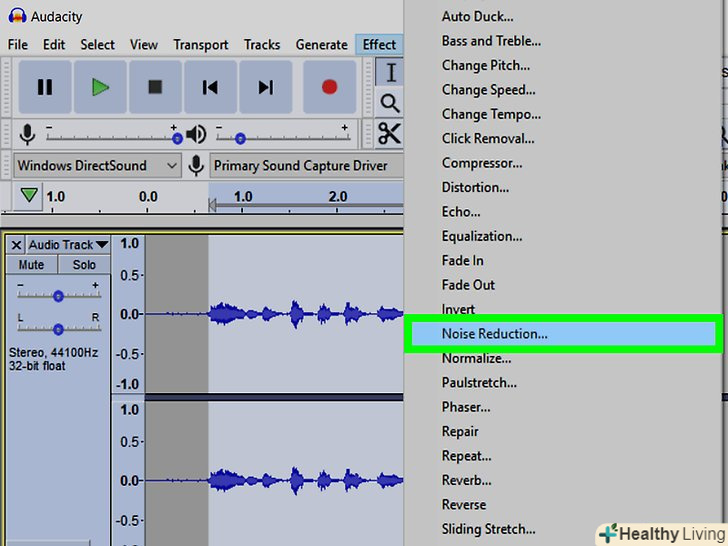Click timeline ruler at 2.0 mark
728x546 pixels.
(x=338, y=197)
